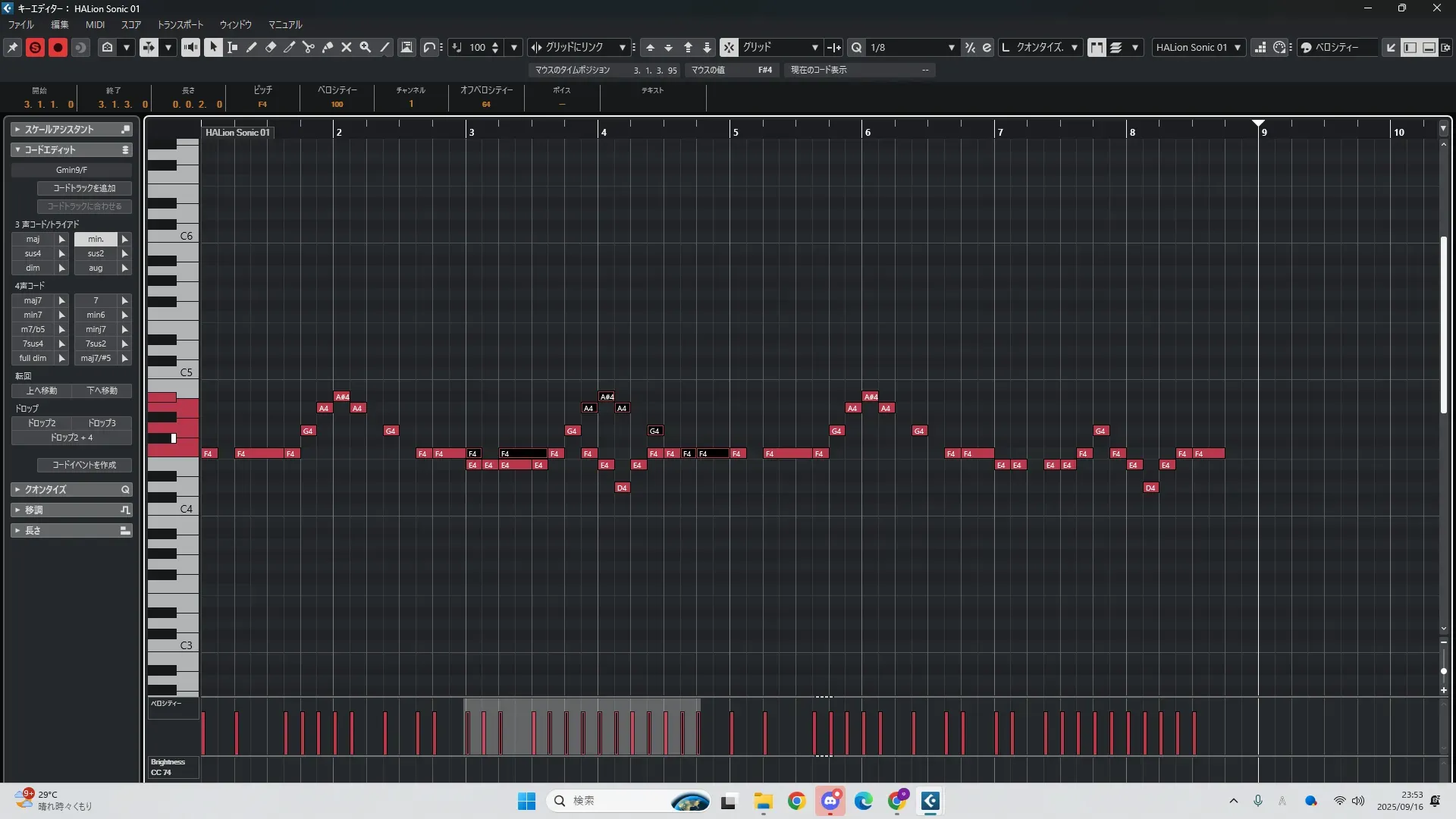The width and height of the screenshot is (1456, 819).
Task: Open the トランスポート menu
Action: point(180,24)
